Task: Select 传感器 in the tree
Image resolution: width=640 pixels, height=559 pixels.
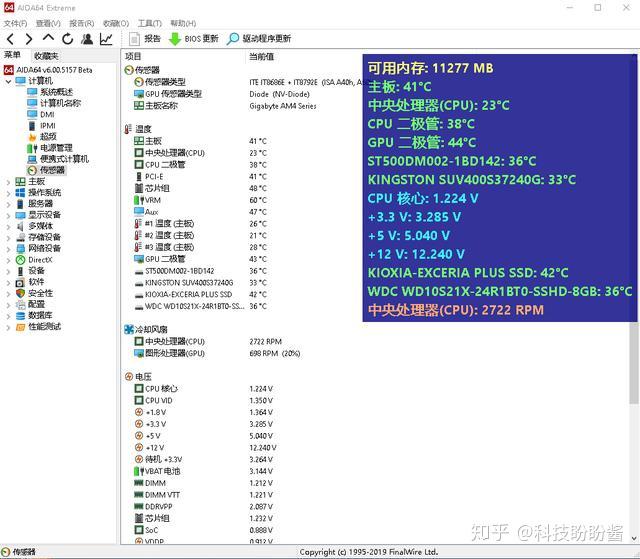Action: pyautogui.click(x=46, y=170)
